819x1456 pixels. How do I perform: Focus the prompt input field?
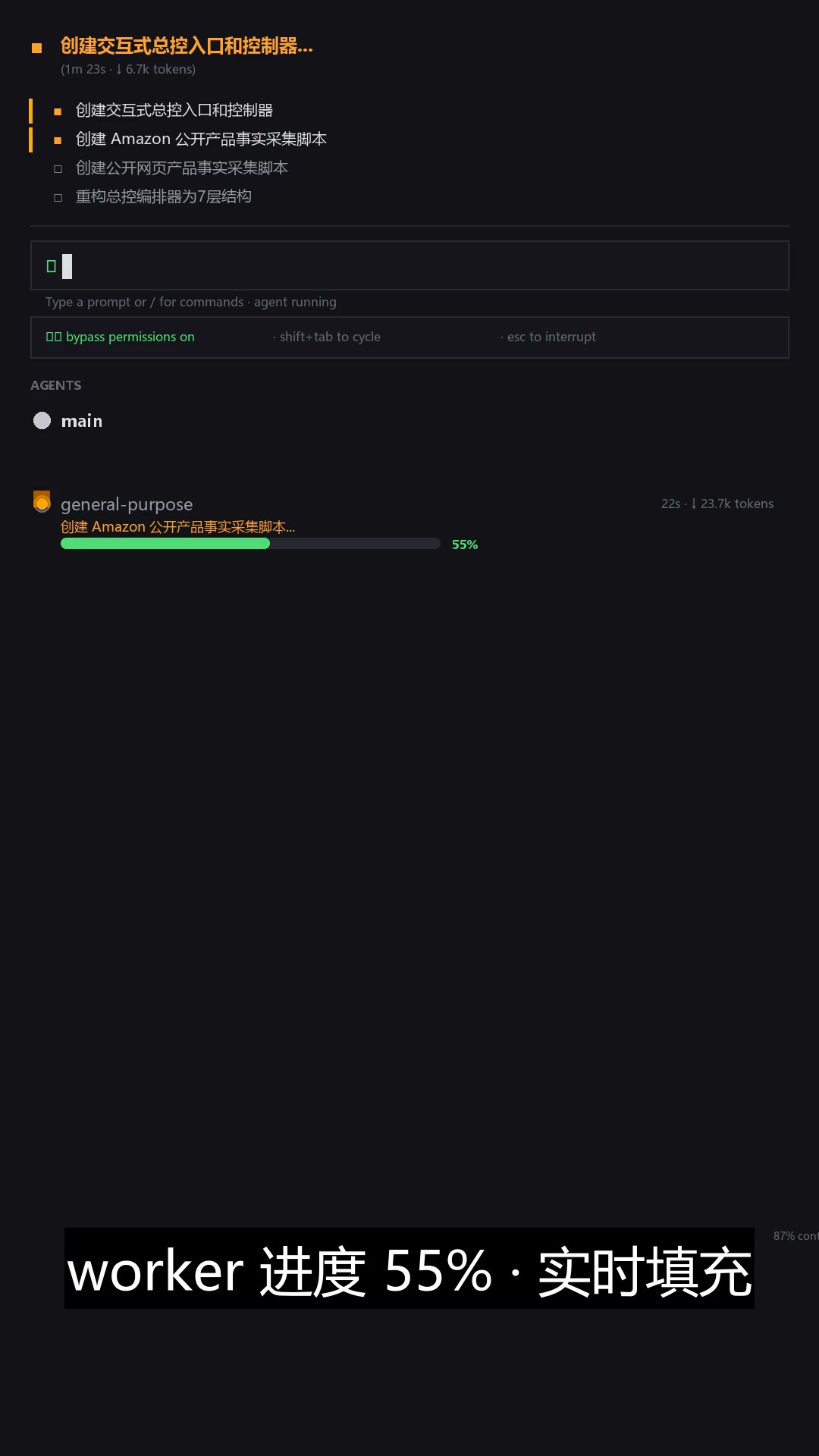point(409,265)
